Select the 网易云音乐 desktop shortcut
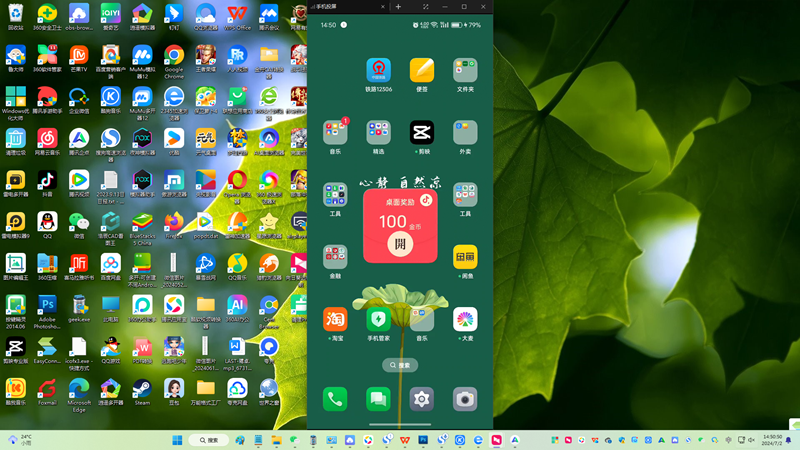 (47, 142)
